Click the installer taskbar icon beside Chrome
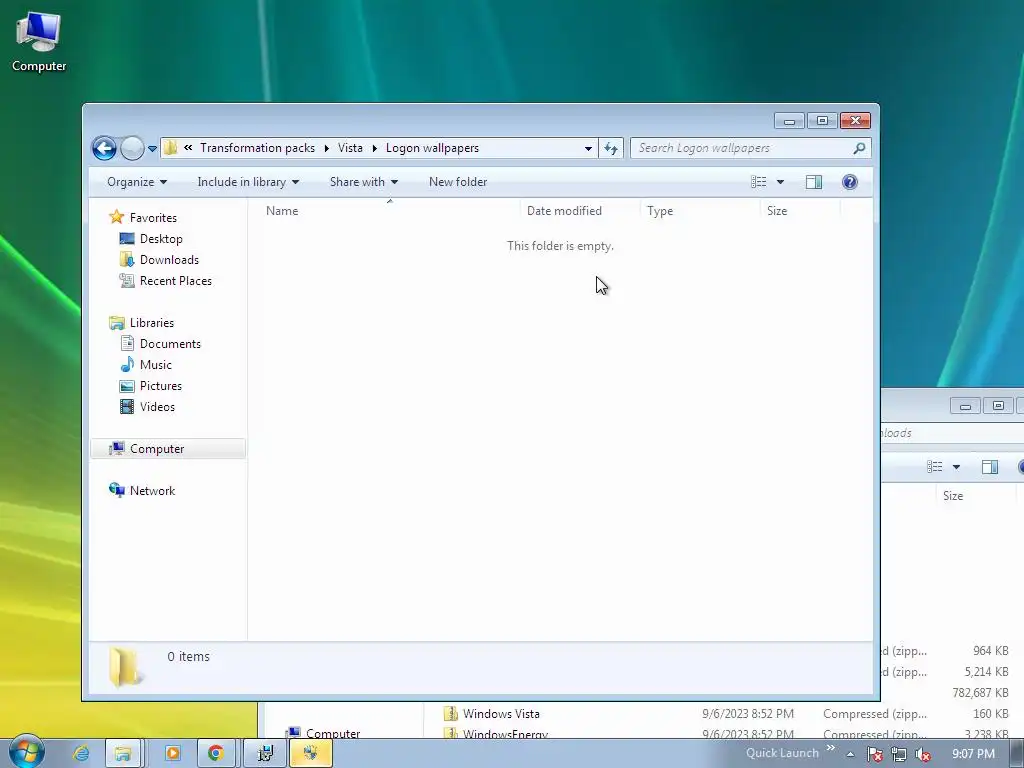This screenshot has width=1024, height=768. 264,753
